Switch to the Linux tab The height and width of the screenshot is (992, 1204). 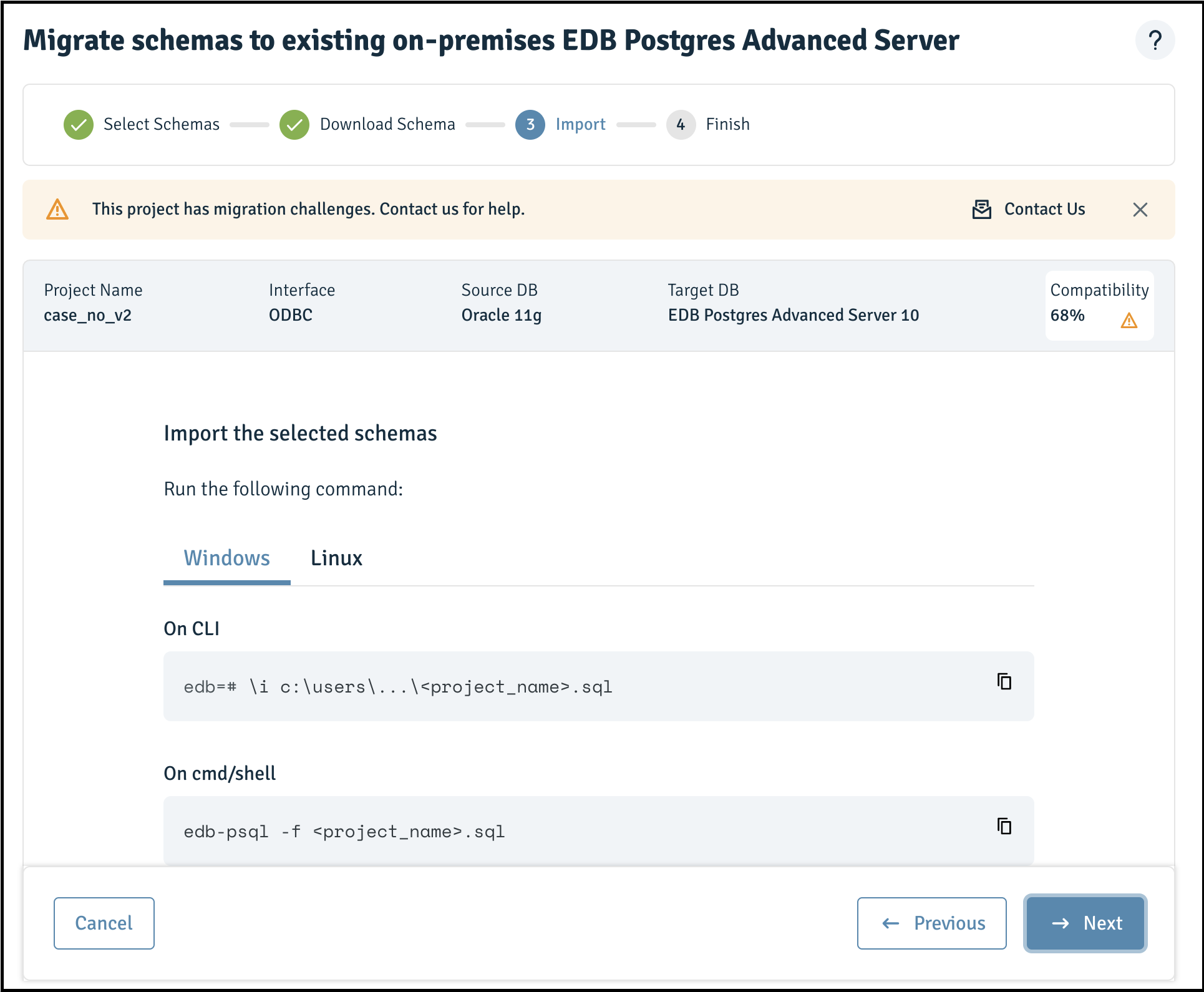pos(336,558)
